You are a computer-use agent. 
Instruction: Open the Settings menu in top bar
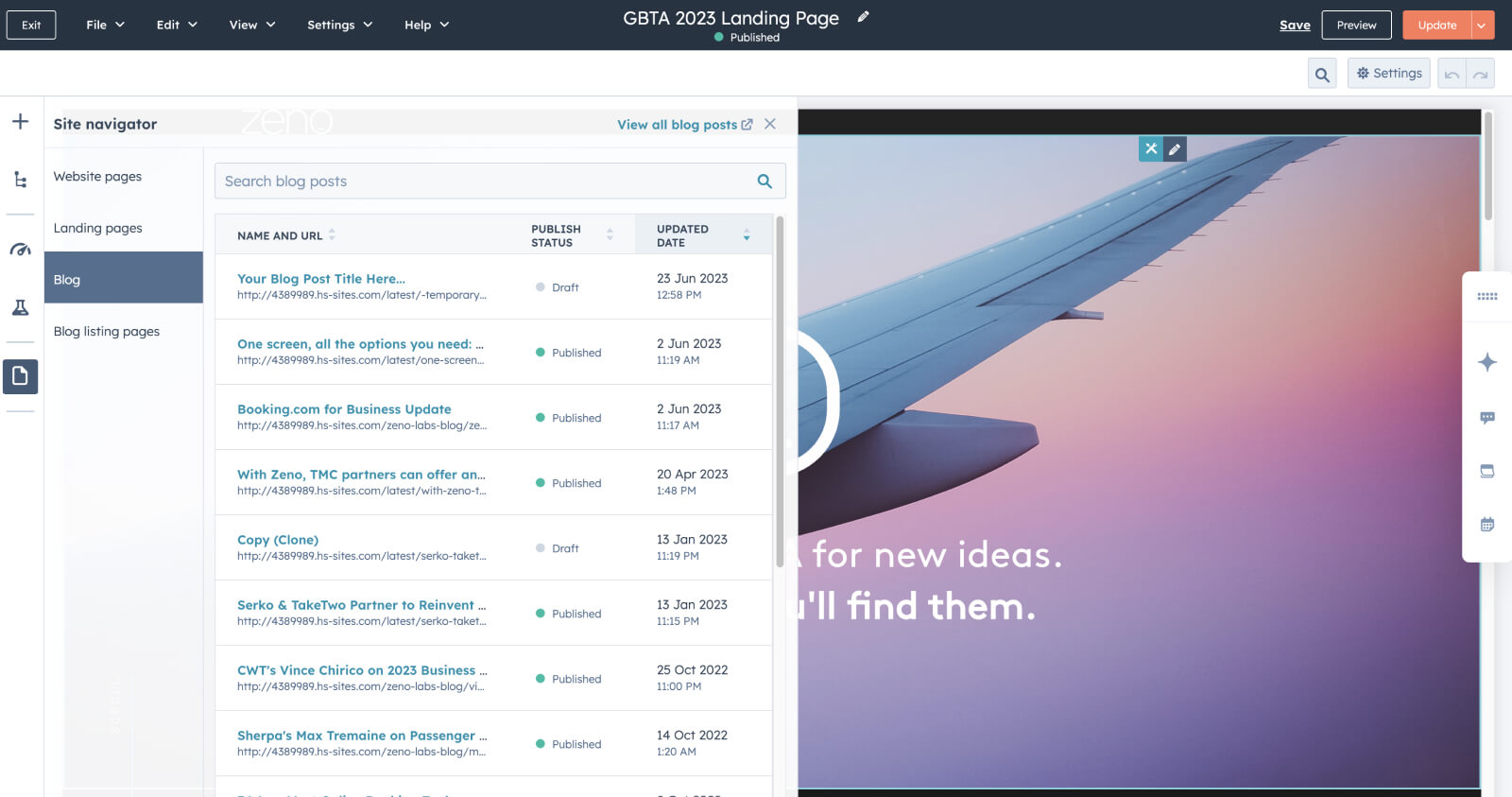coord(339,25)
